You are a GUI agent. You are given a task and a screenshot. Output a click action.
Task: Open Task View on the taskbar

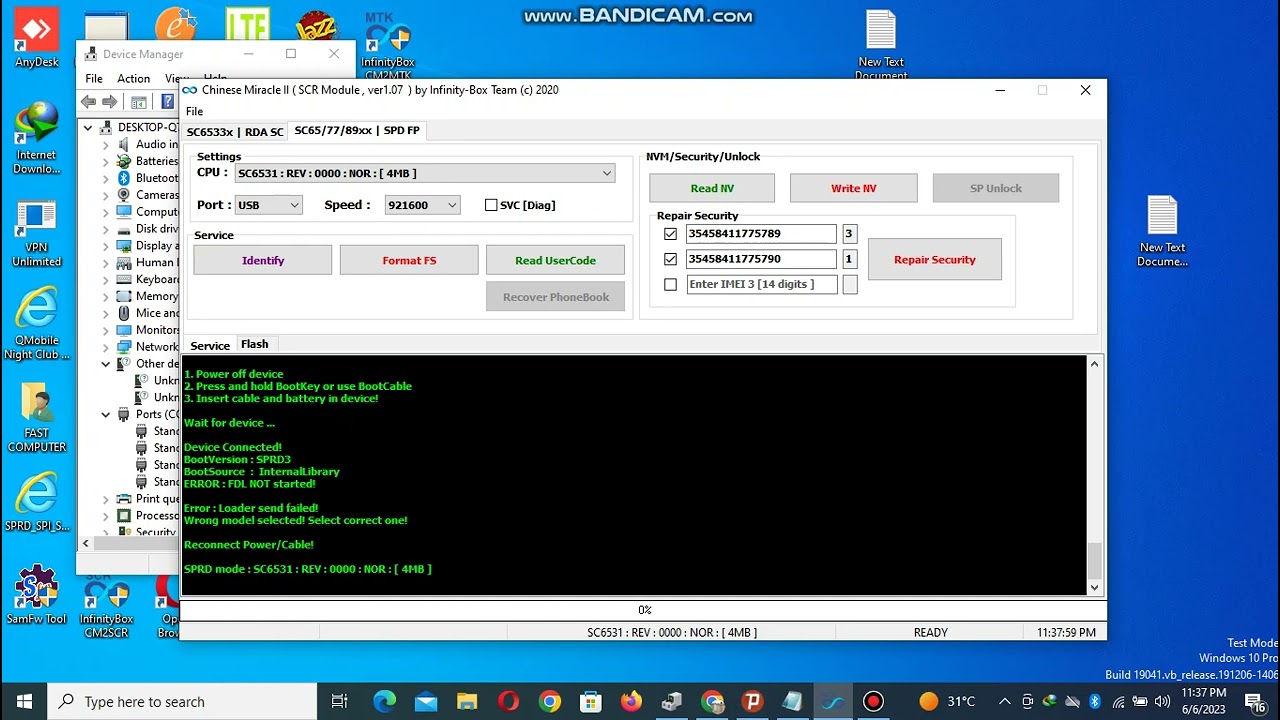[x=339, y=701]
